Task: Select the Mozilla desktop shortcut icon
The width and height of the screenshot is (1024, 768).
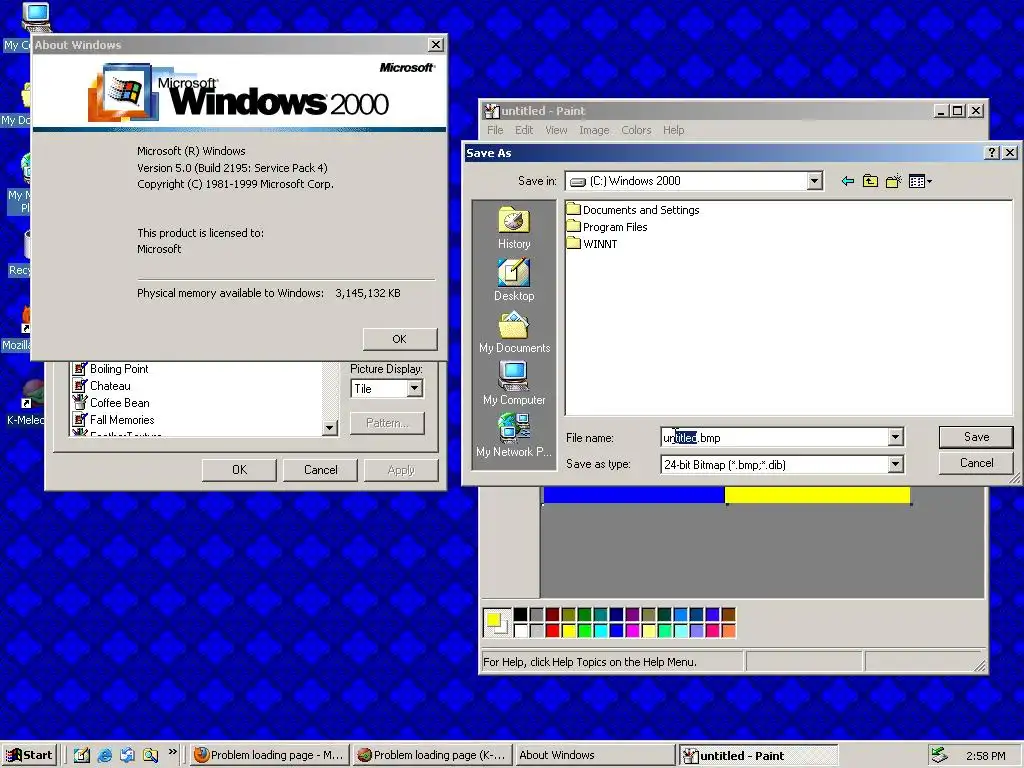Action: [20, 328]
